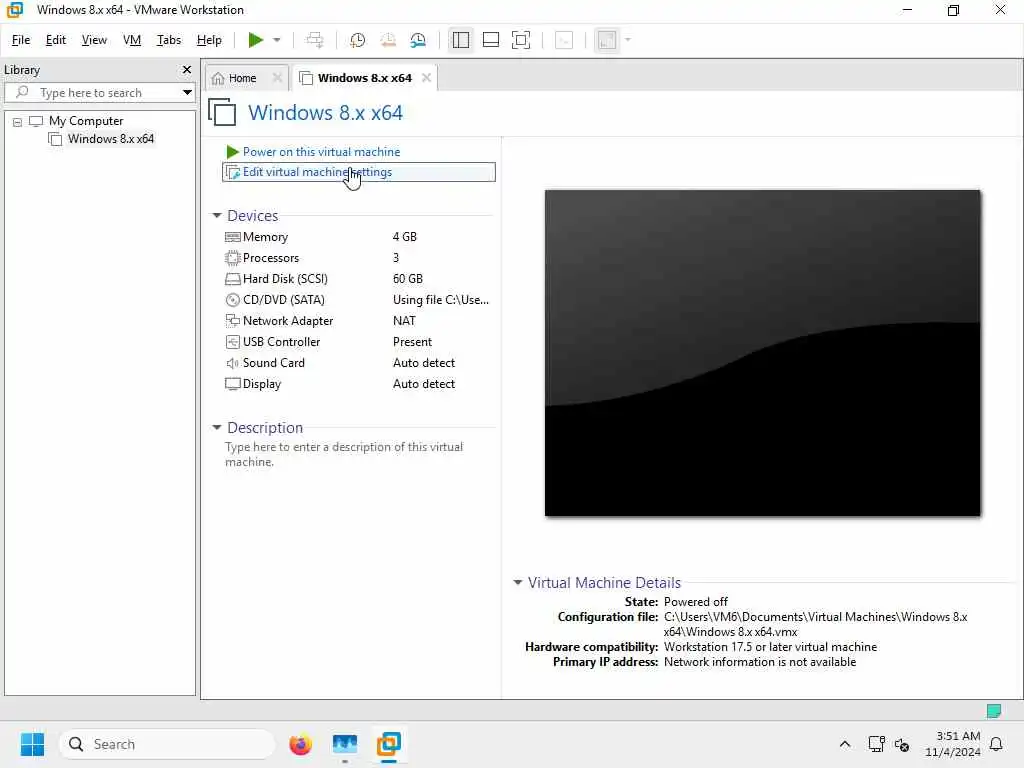Viewport: 1024px width, 768px height.
Task: Open the Edit menu
Action: (x=56, y=40)
